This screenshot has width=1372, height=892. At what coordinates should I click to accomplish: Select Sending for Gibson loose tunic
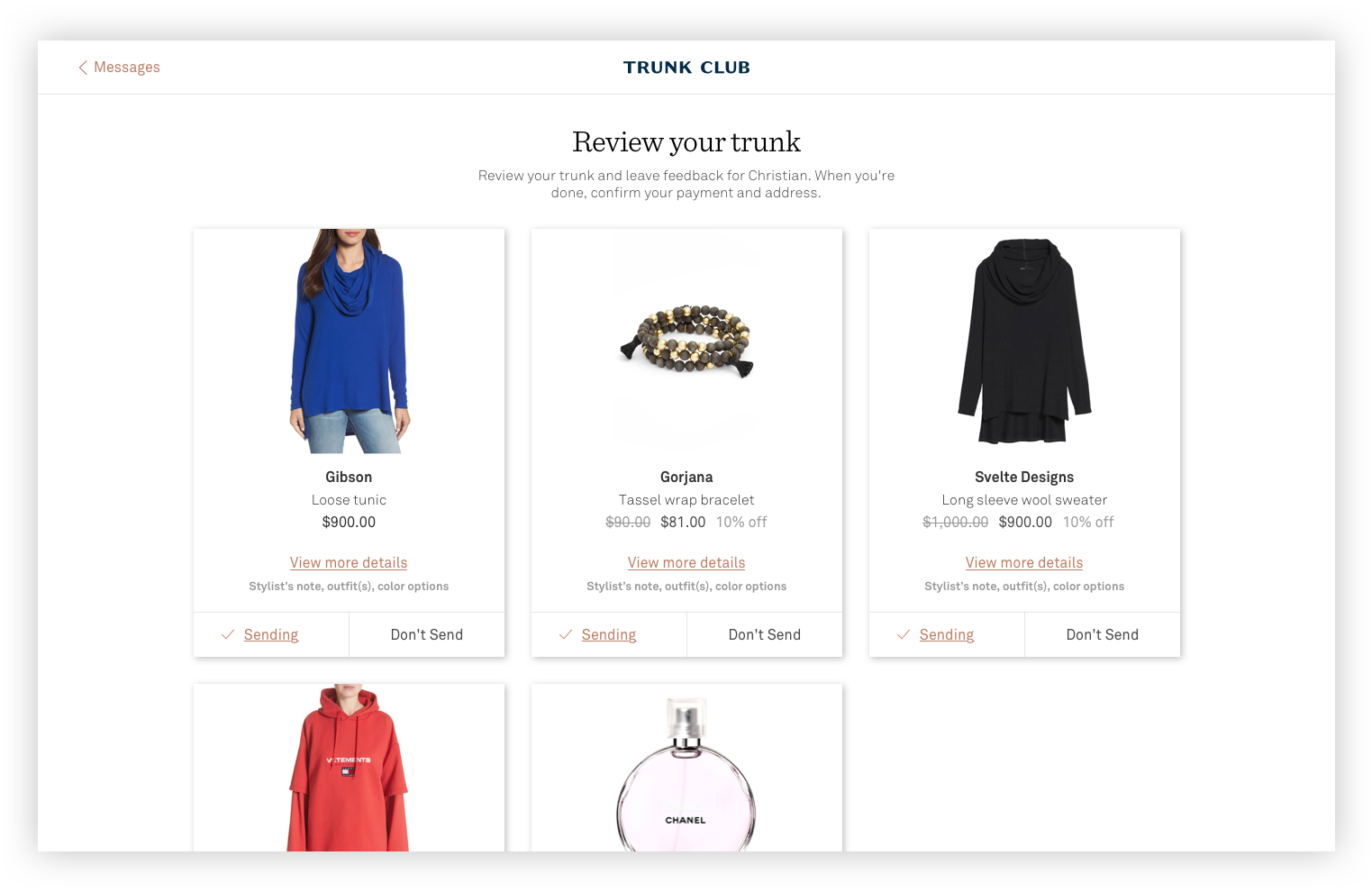[271, 634]
